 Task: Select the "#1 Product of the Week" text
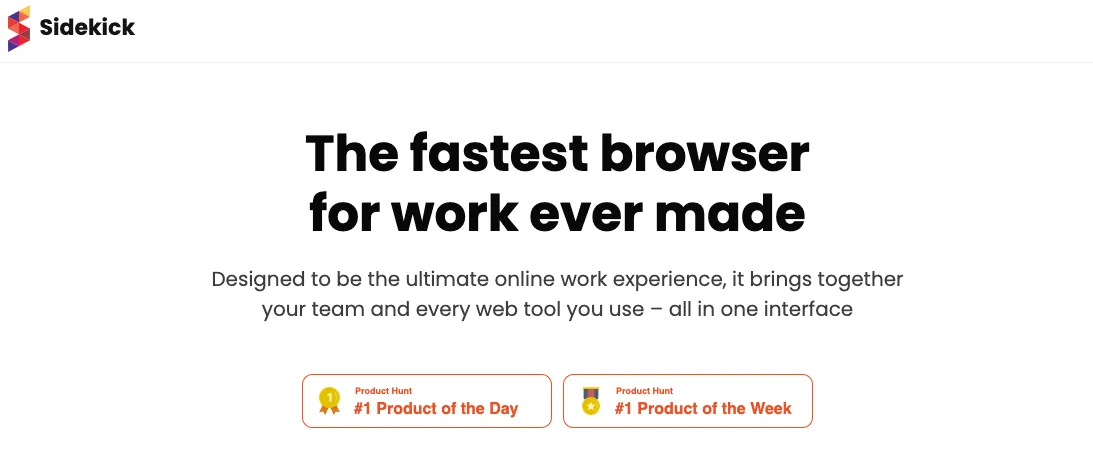click(x=703, y=408)
